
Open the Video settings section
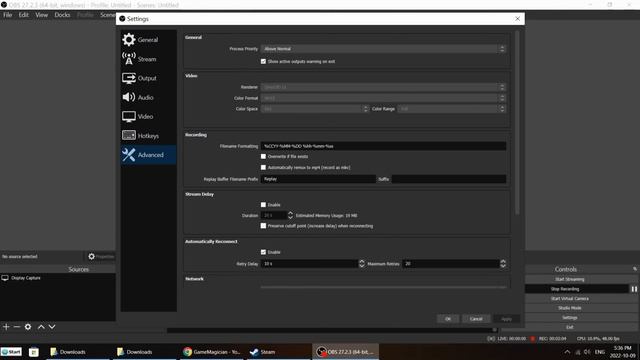pos(149,116)
